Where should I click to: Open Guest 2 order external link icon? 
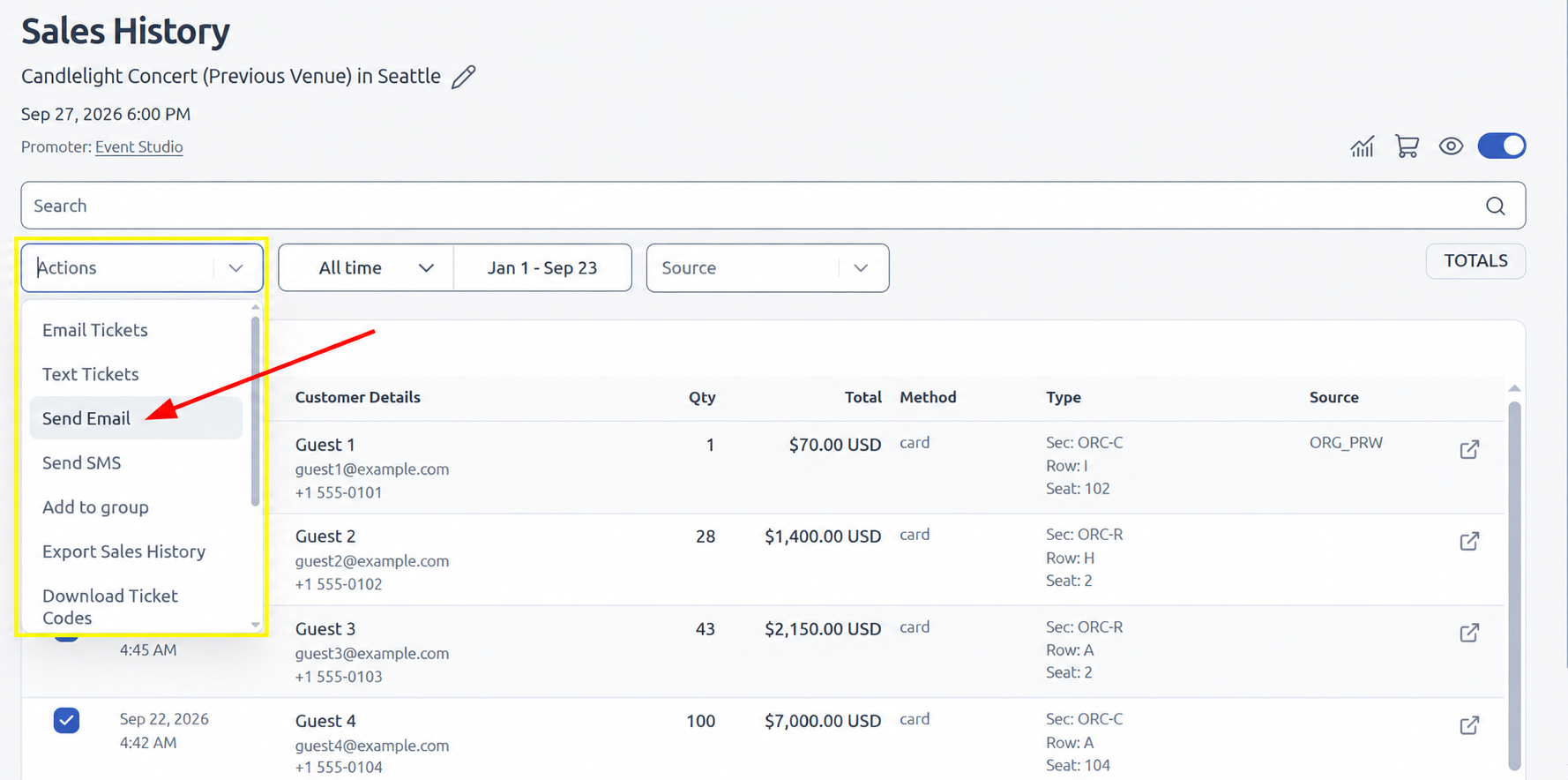point(1469,541)
